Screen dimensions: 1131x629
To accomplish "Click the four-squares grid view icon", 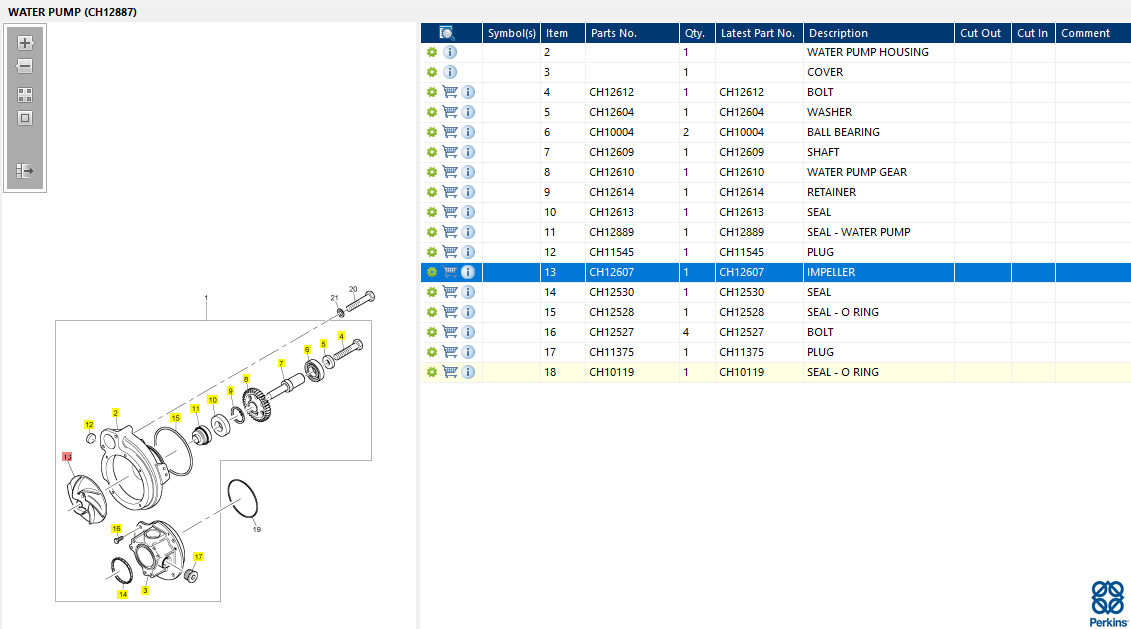I will tap(25, 95).
